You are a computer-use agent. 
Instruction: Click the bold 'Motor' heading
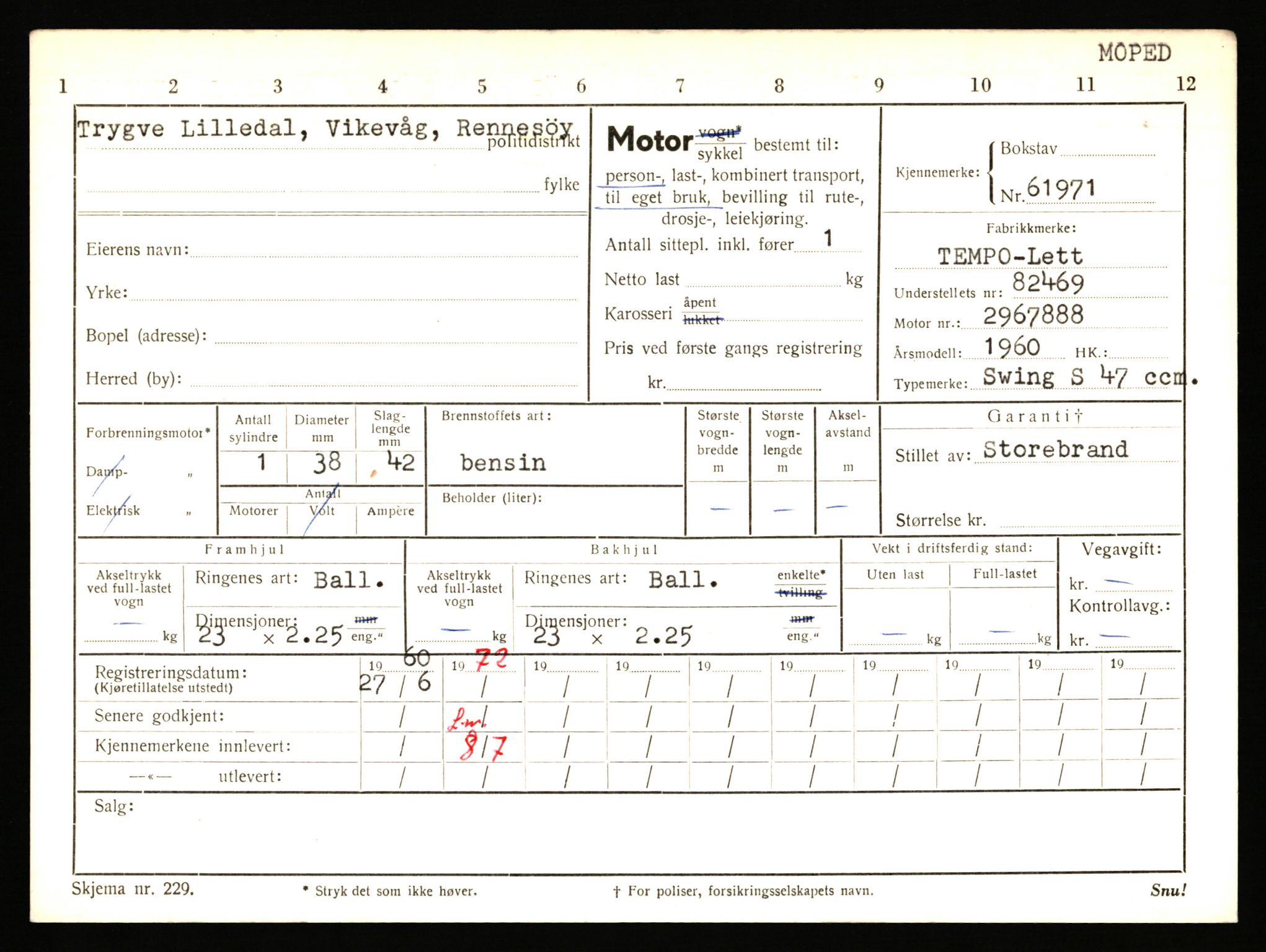tap(649, 140)
